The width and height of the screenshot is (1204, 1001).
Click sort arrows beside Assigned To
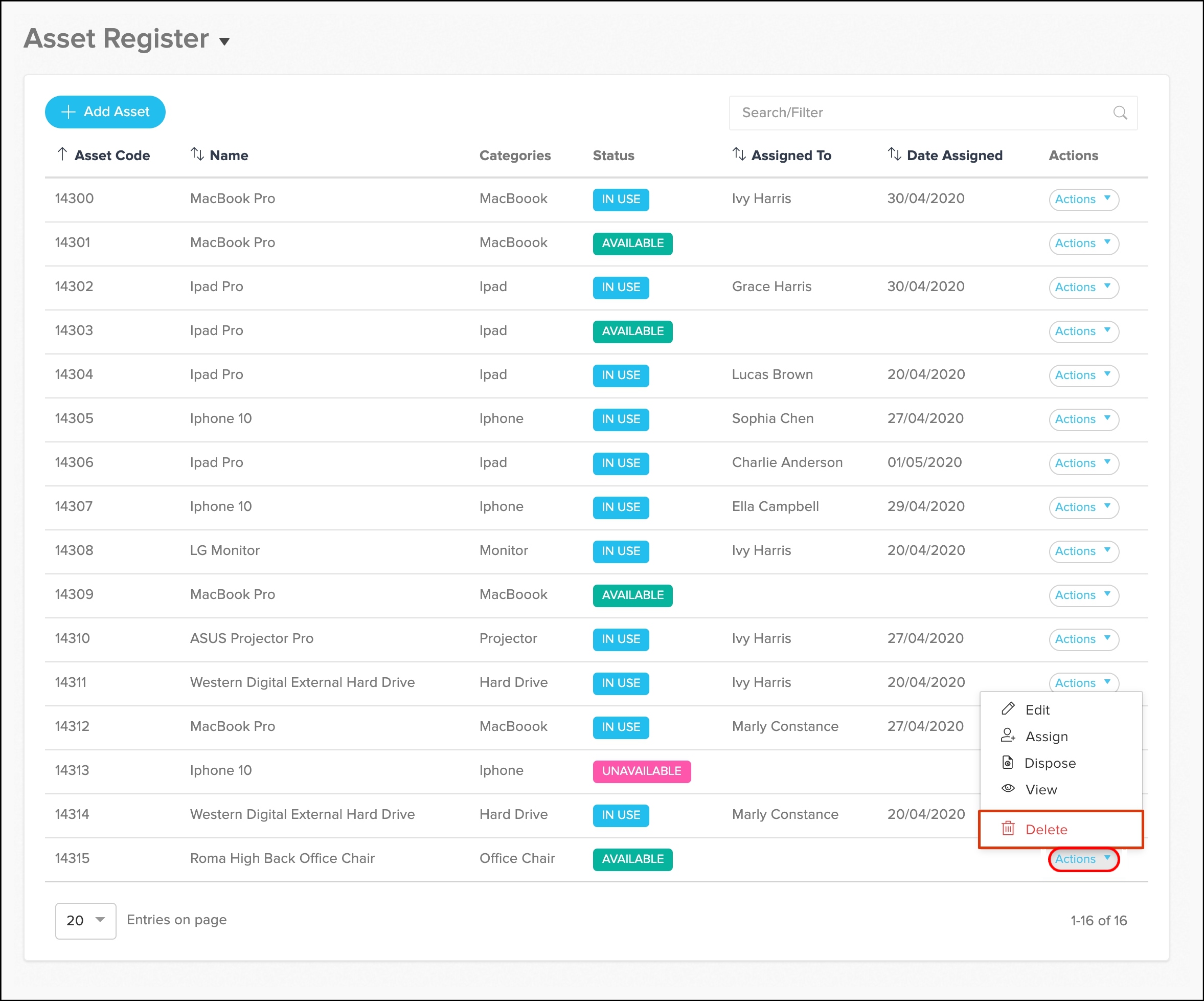(738, 154)
